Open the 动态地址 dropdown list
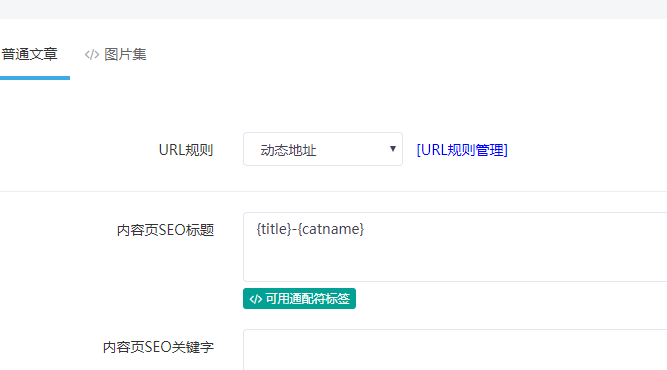Screen dimensions: 667x370 [x=323, y=149]
